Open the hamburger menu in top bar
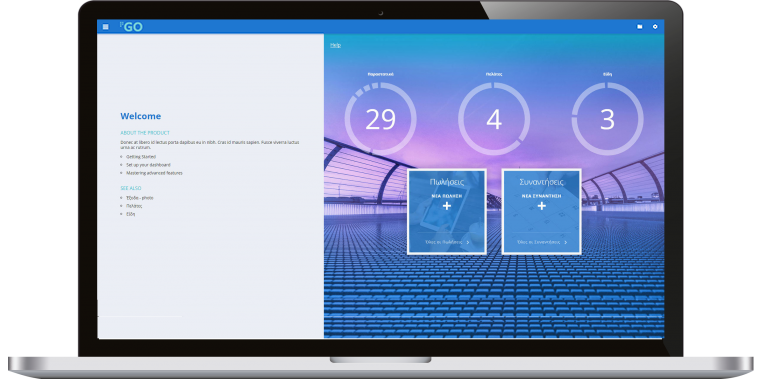 coord(105,27)
